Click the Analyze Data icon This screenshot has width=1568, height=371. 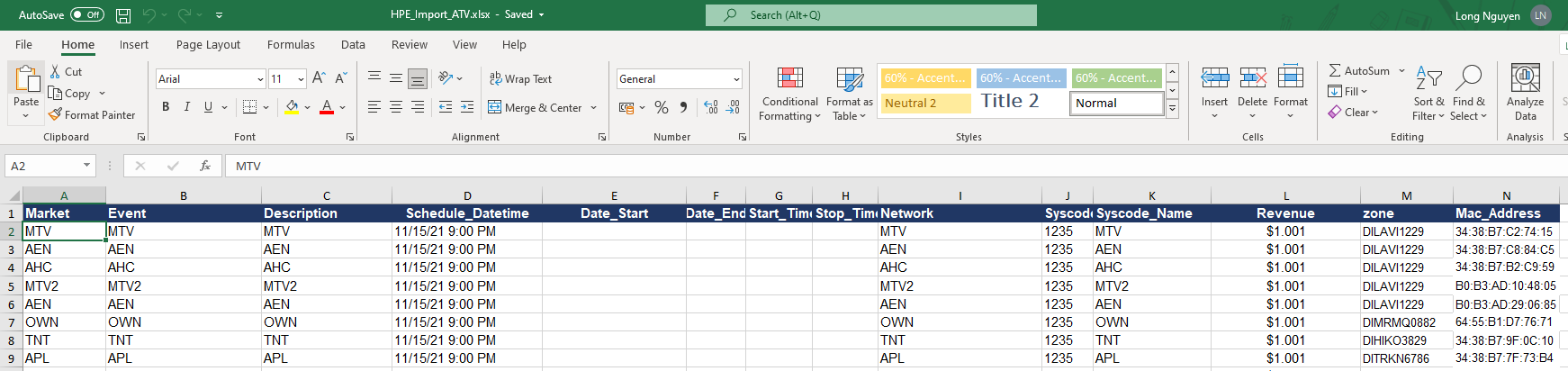coord(1525,78)
